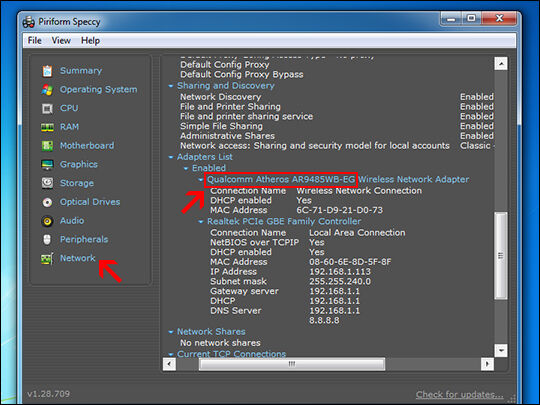The image size is (540, 405).
Task: Click the Audio speaker icon
Action: tap(47, 221)
